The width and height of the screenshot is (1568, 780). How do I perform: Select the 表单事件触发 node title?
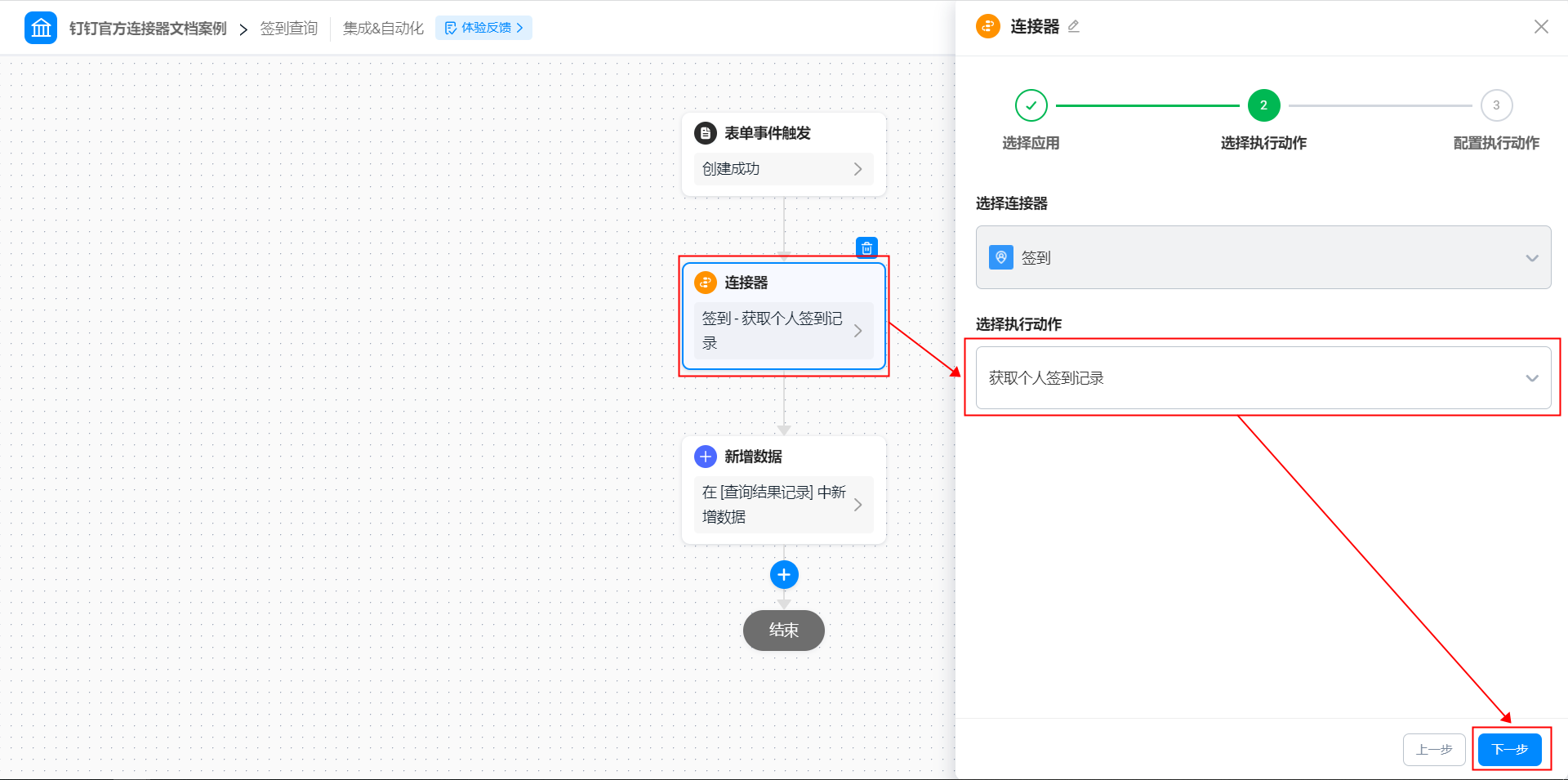pos(768,133)
